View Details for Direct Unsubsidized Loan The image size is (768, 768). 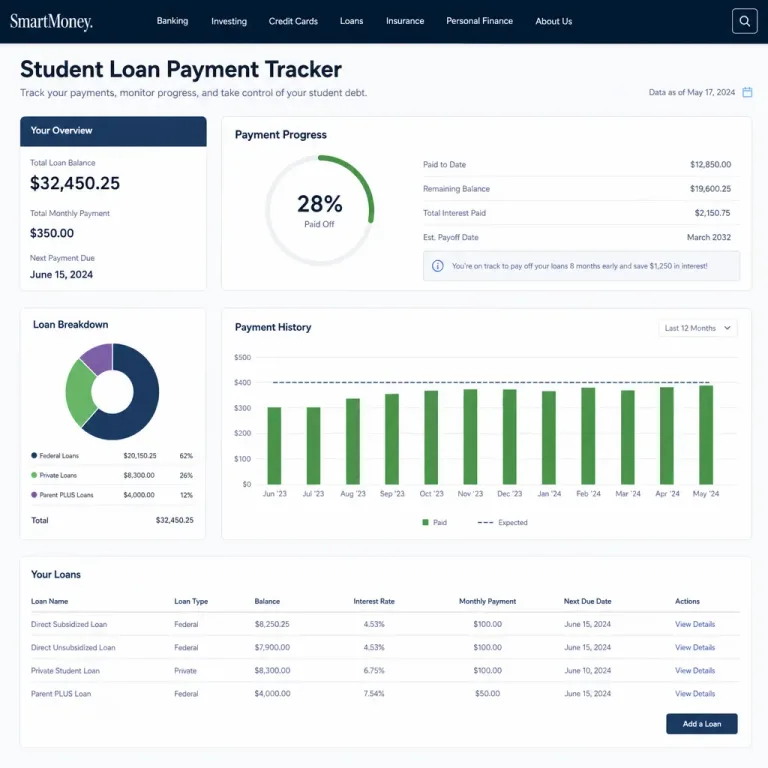point(695,648)
